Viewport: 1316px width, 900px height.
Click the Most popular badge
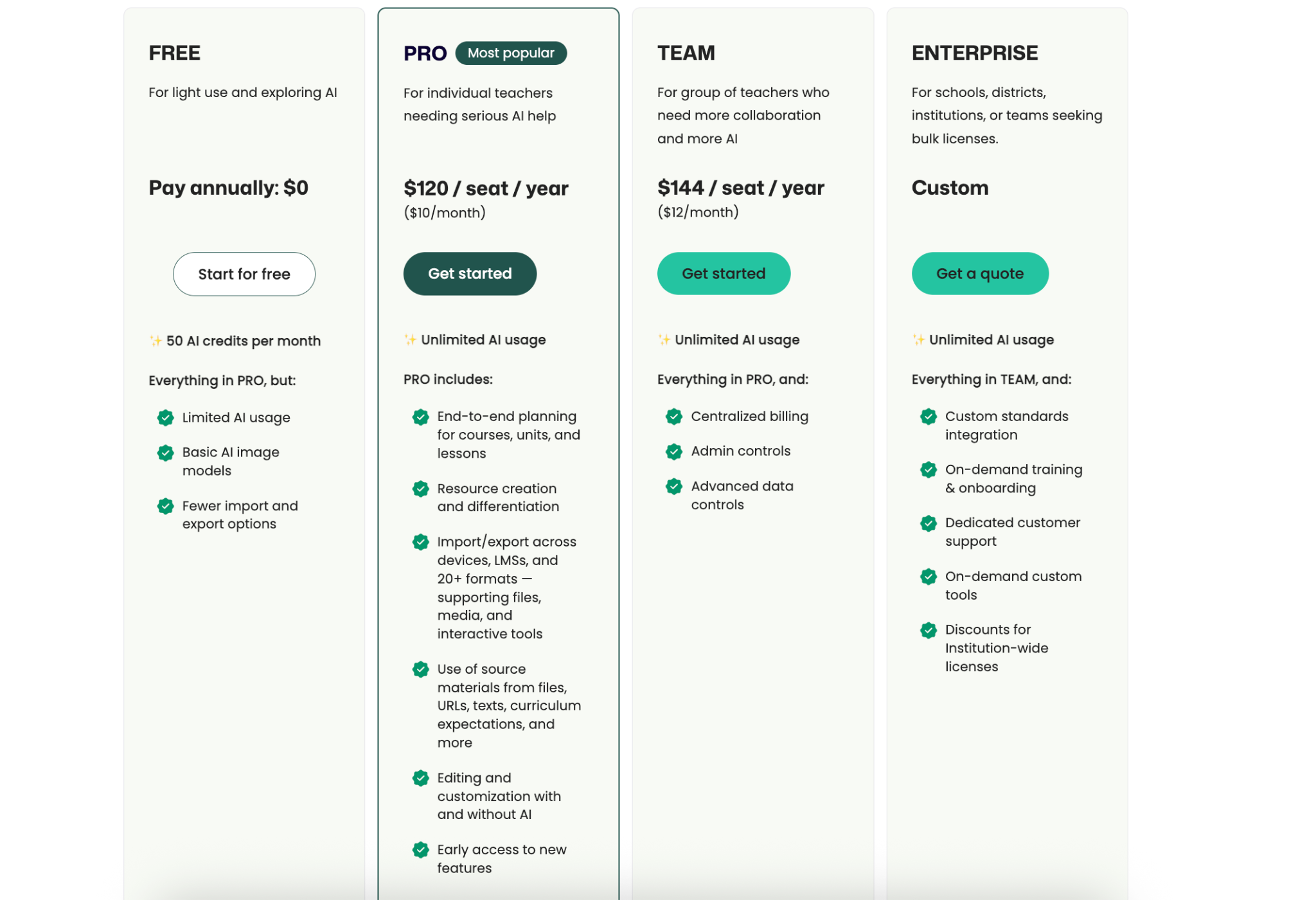click(x=510, y=53)
